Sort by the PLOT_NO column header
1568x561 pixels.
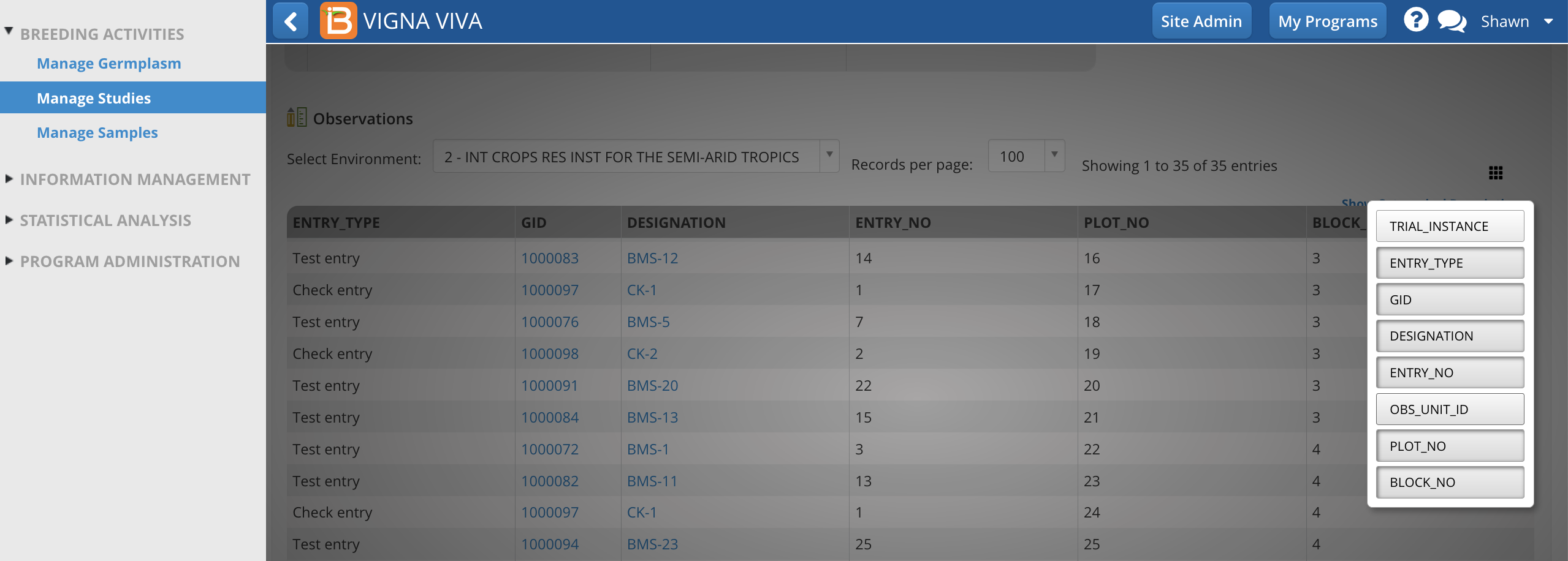[1192, 222]
